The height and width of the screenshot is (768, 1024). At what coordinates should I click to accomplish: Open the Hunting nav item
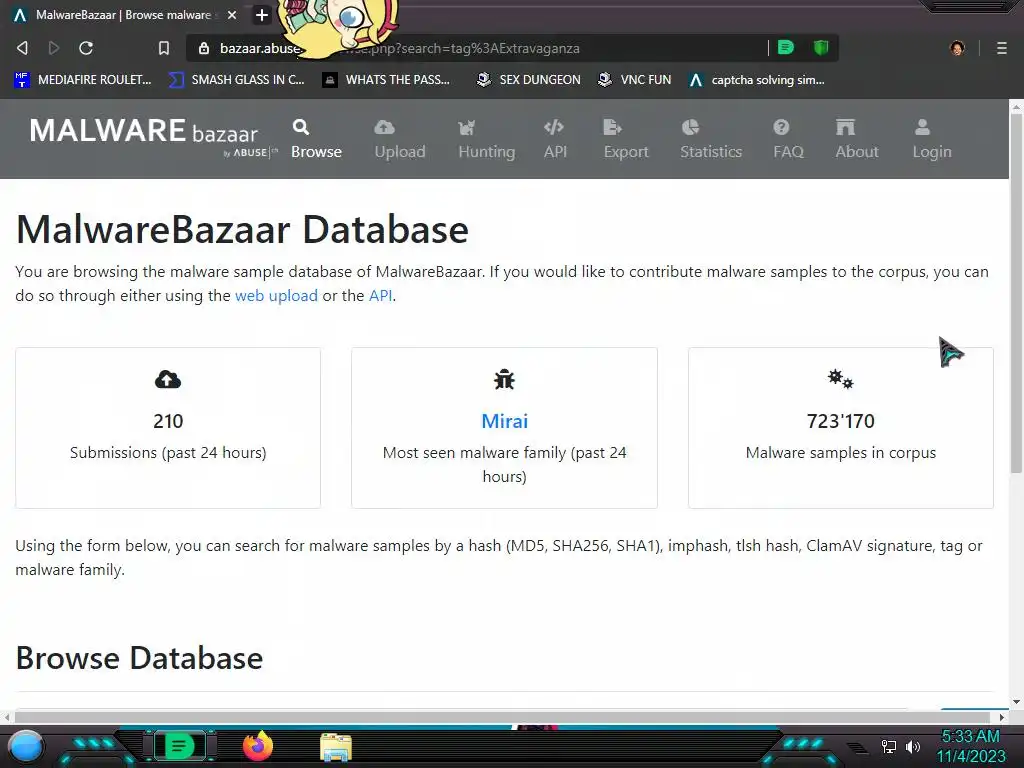pos(487,139)
